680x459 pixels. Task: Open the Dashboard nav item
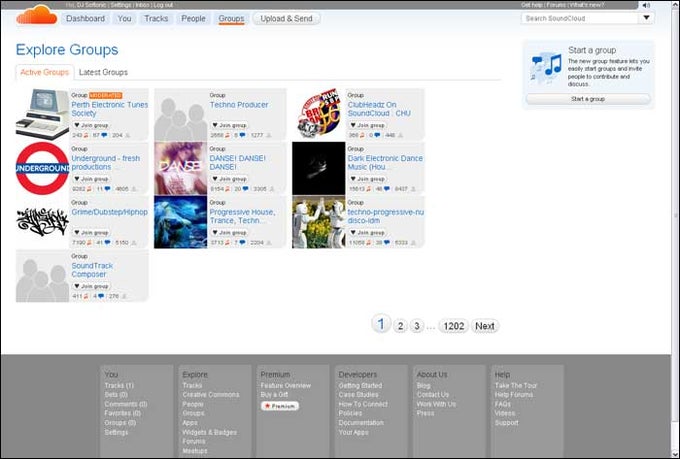(85, 19)
